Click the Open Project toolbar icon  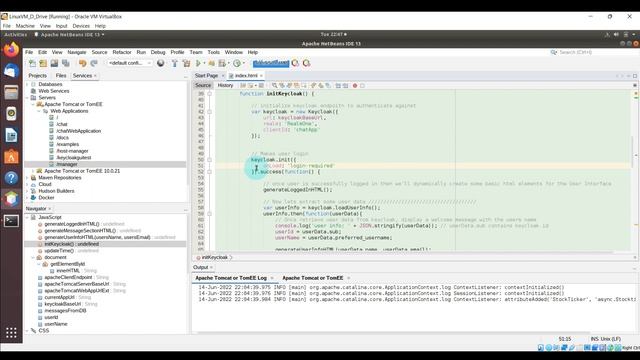pyautogui.click(x=54, y=63)
